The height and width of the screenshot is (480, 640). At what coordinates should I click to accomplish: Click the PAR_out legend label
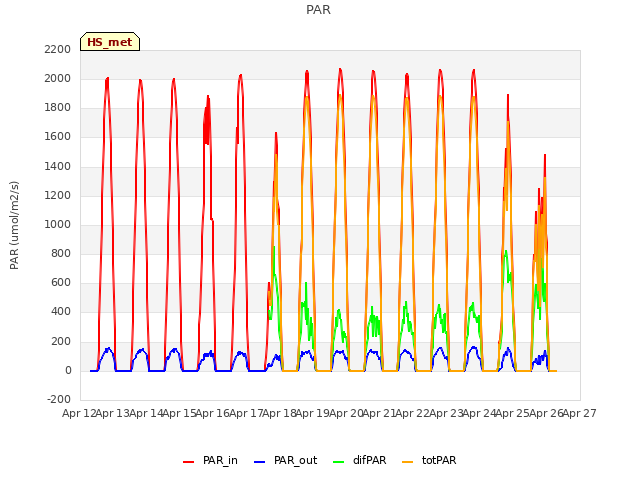296,460
